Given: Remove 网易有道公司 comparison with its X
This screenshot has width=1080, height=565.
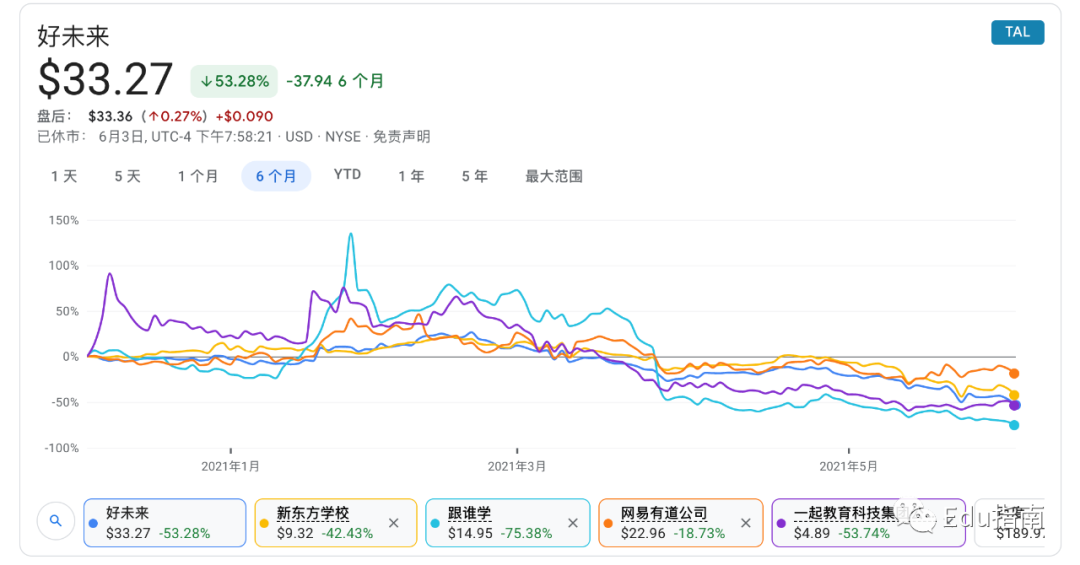Looking at the screenshot, I should [745, 523].
